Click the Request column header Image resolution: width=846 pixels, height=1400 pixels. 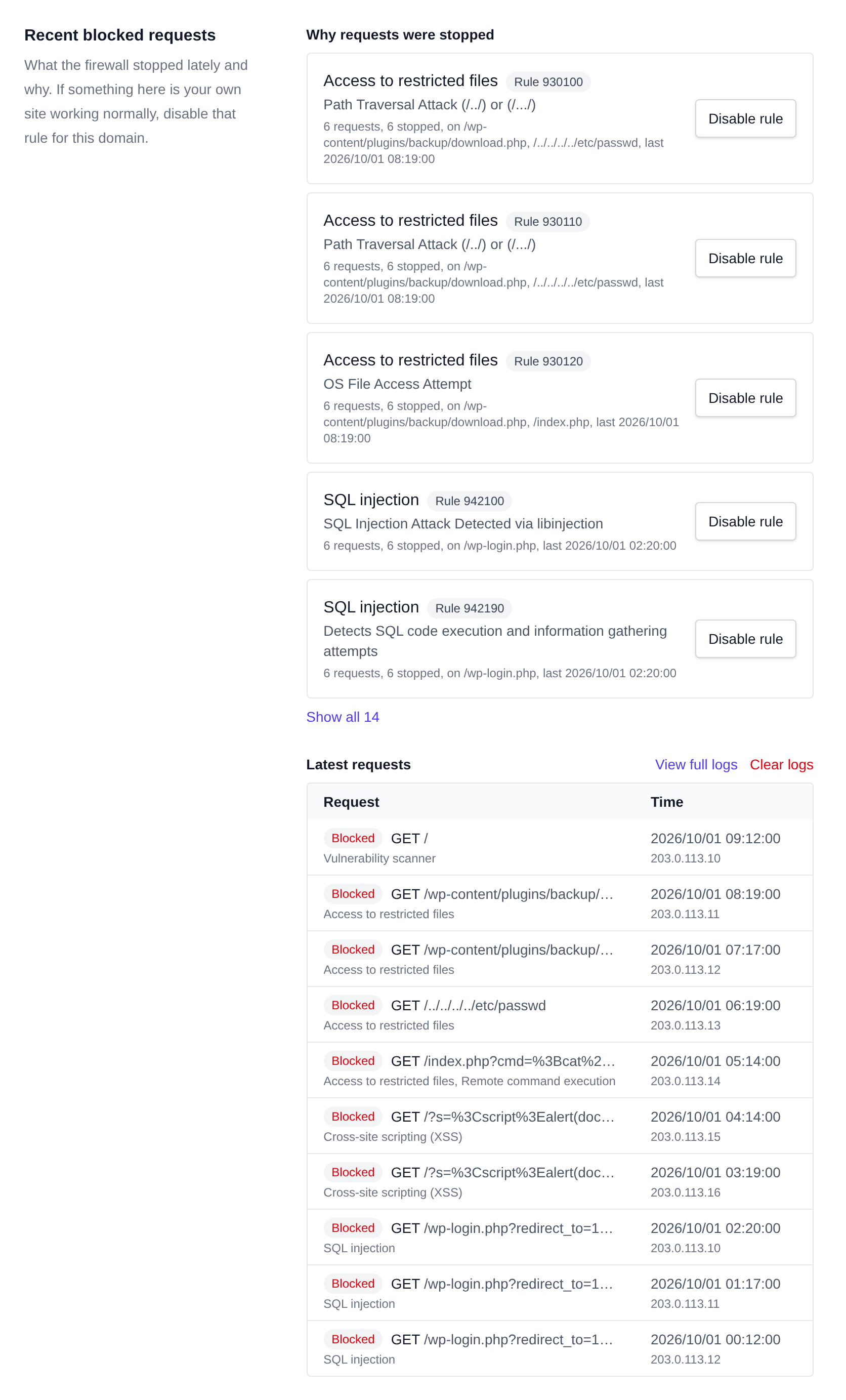pos(351,802)
